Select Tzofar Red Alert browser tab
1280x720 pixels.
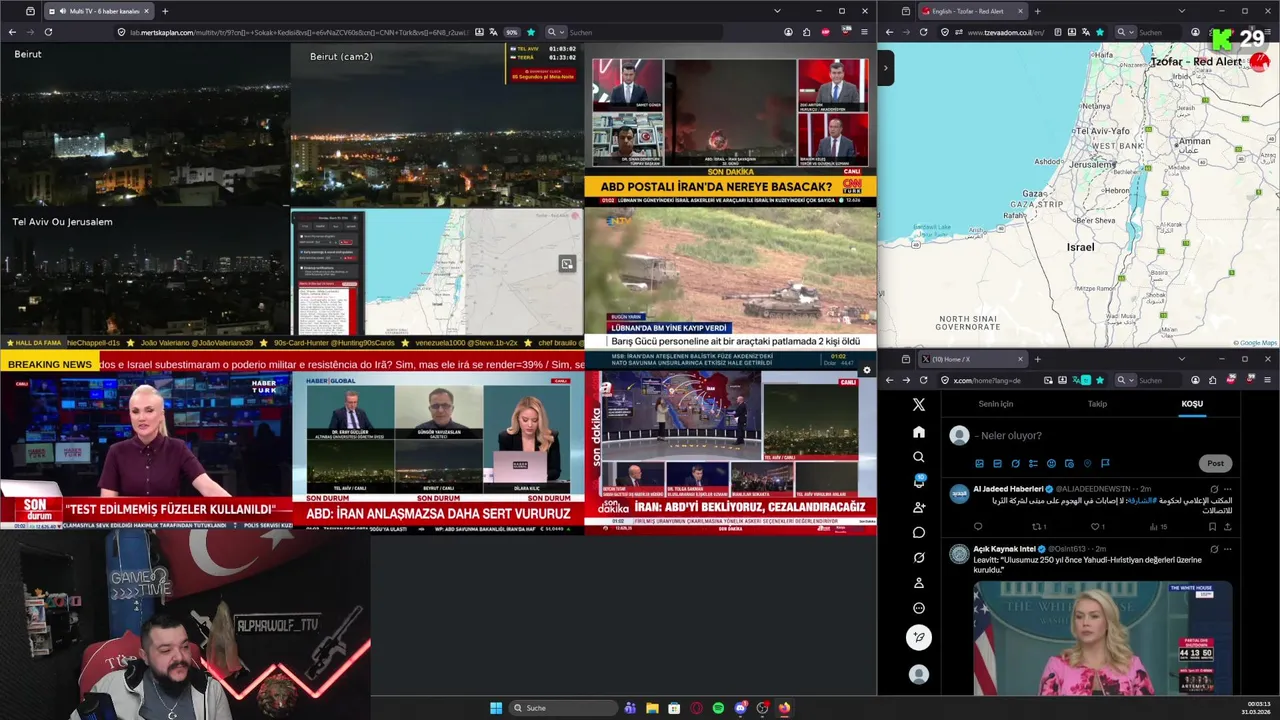(x=973, y=11)
